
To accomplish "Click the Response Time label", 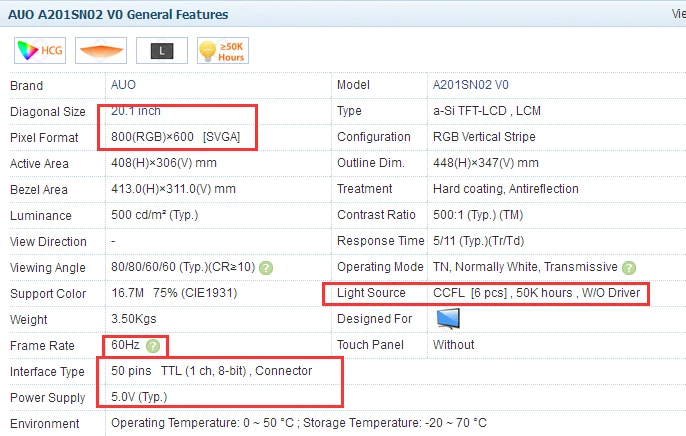I will [x=381, y=241].
